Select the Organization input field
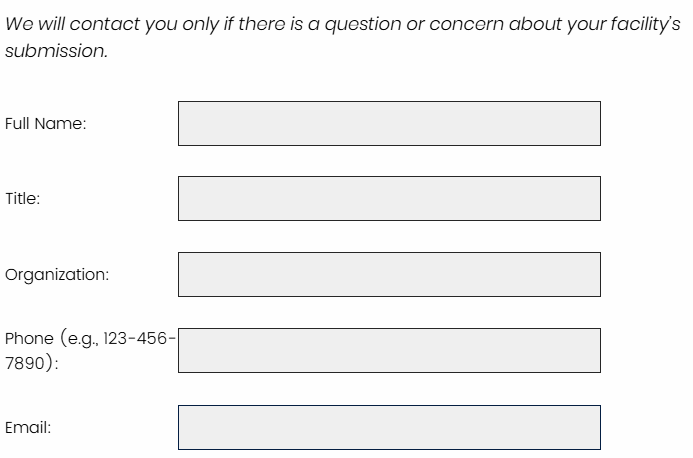Image resolution: width=693 pixels, height=458 pixels. click(x=389, y=275)
